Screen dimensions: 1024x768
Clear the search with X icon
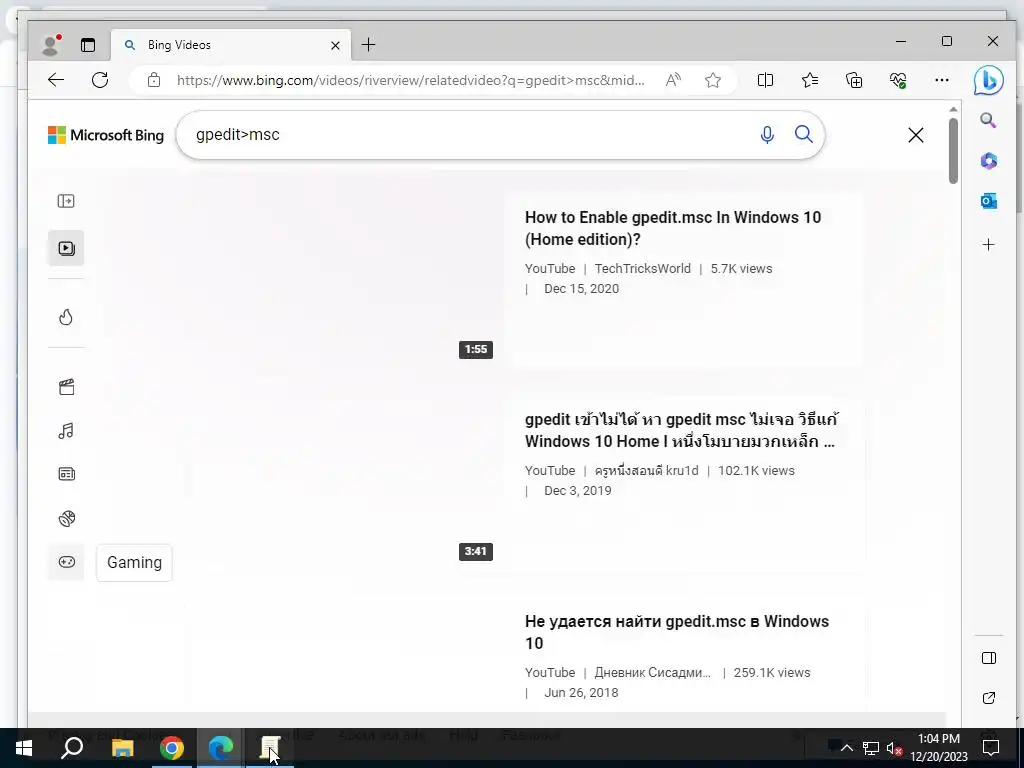click(x=916, y=135)
